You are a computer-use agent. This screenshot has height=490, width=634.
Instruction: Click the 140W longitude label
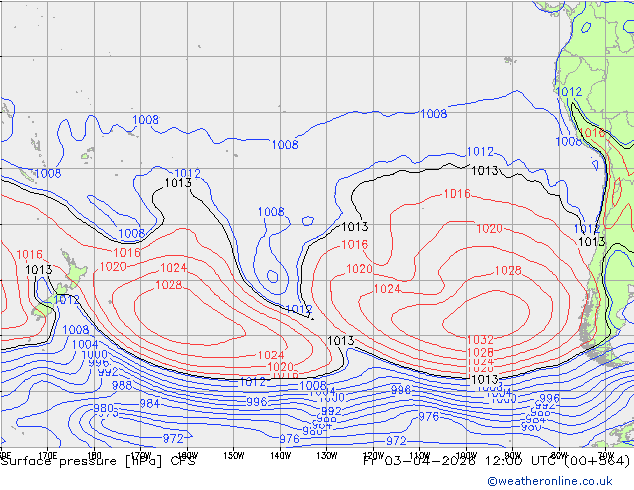280,456
